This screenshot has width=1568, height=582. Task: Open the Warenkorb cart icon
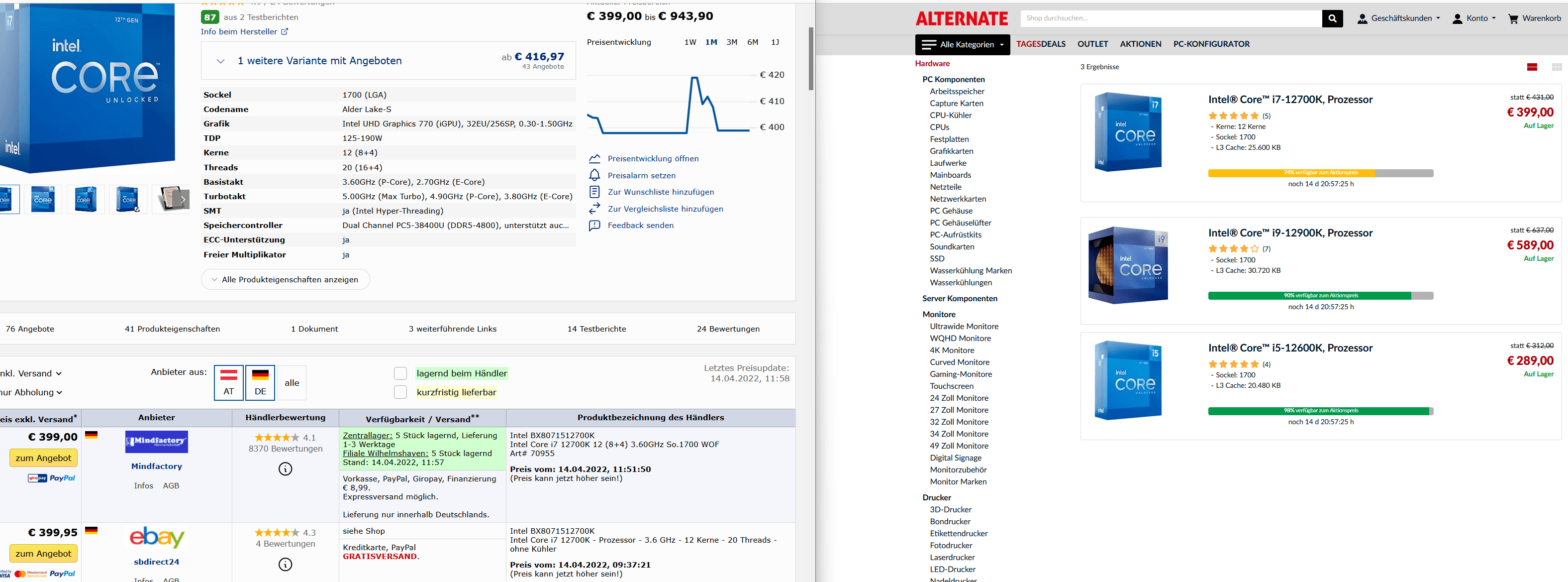pos(1513,19)
